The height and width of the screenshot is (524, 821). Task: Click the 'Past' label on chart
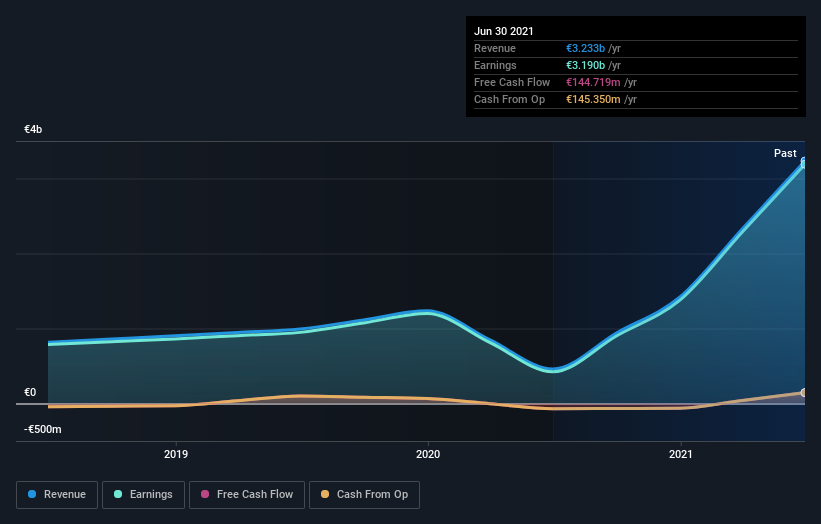[785, 153]
